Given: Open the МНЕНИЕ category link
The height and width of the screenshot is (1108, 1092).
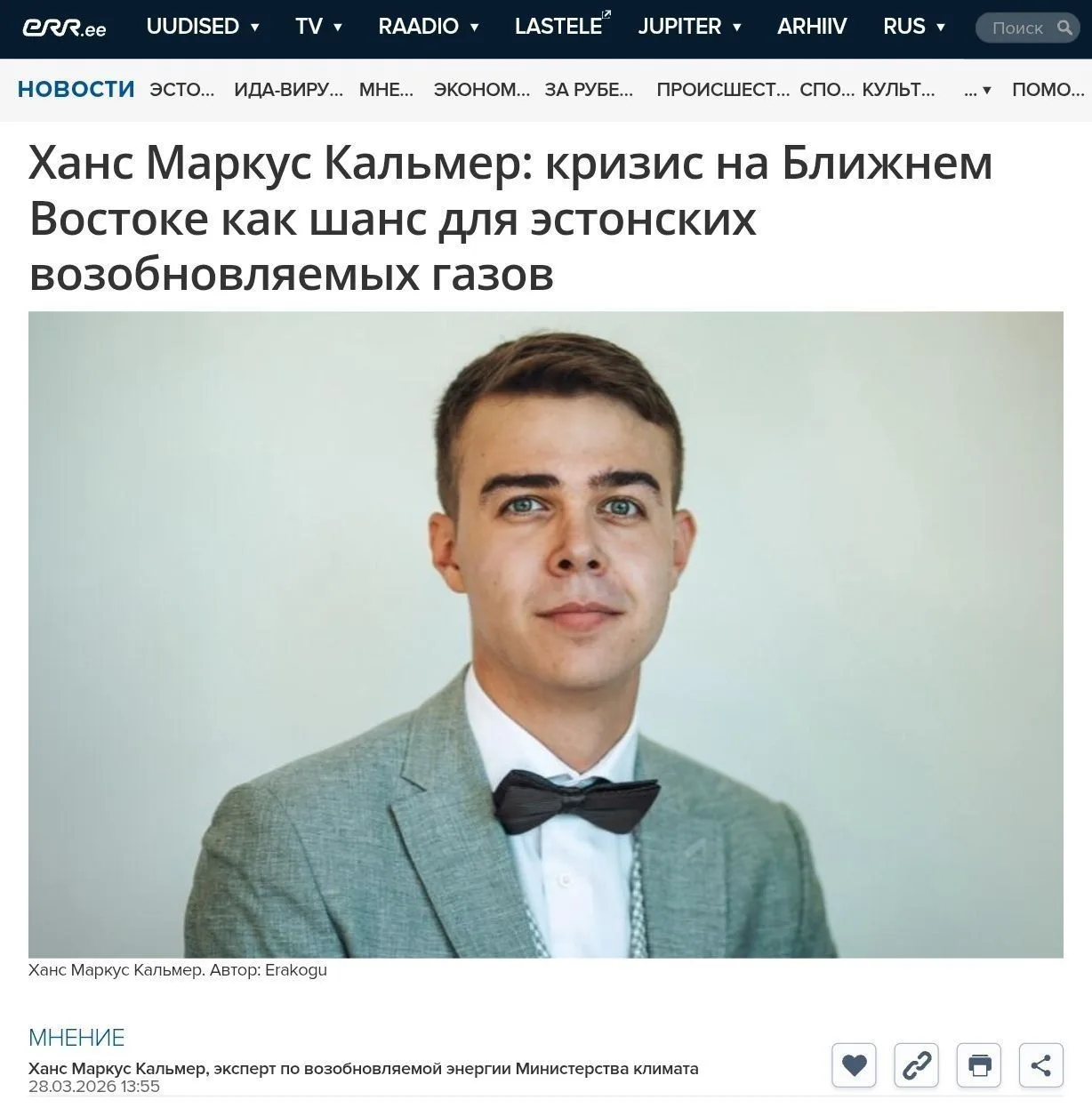Looking at the screenshot, I should click(x=76, y=1038).
